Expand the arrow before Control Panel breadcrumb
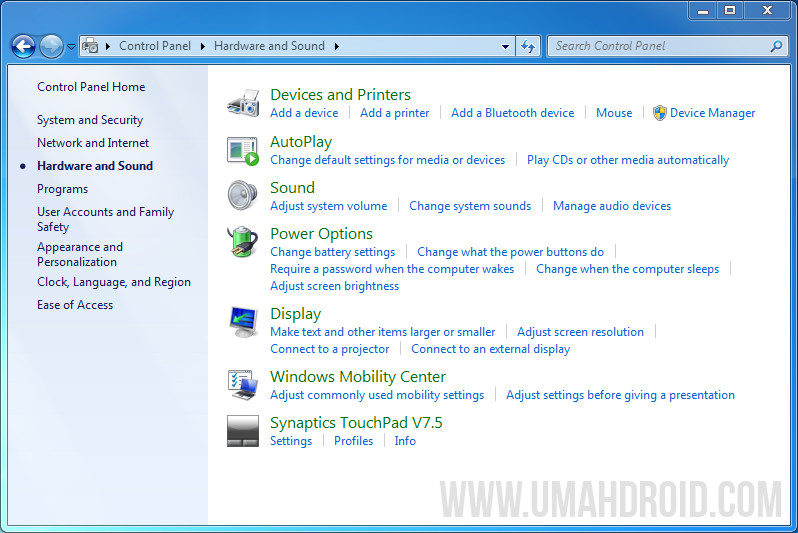Viewport: 798px width, 533px height. (x=108, y=46)
